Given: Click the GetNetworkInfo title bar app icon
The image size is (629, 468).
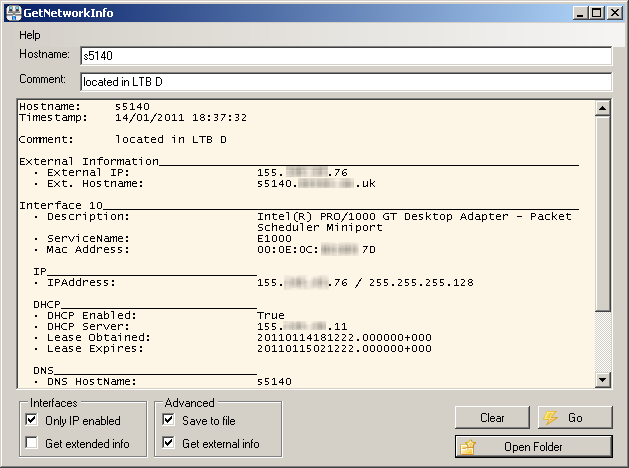Looking at the screenshot, I should (12, 12).
